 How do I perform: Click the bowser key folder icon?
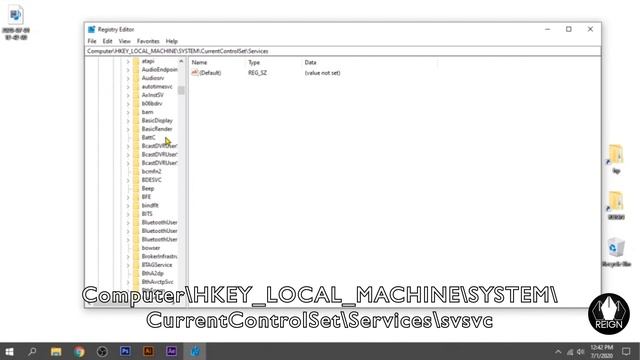point(136,248)
